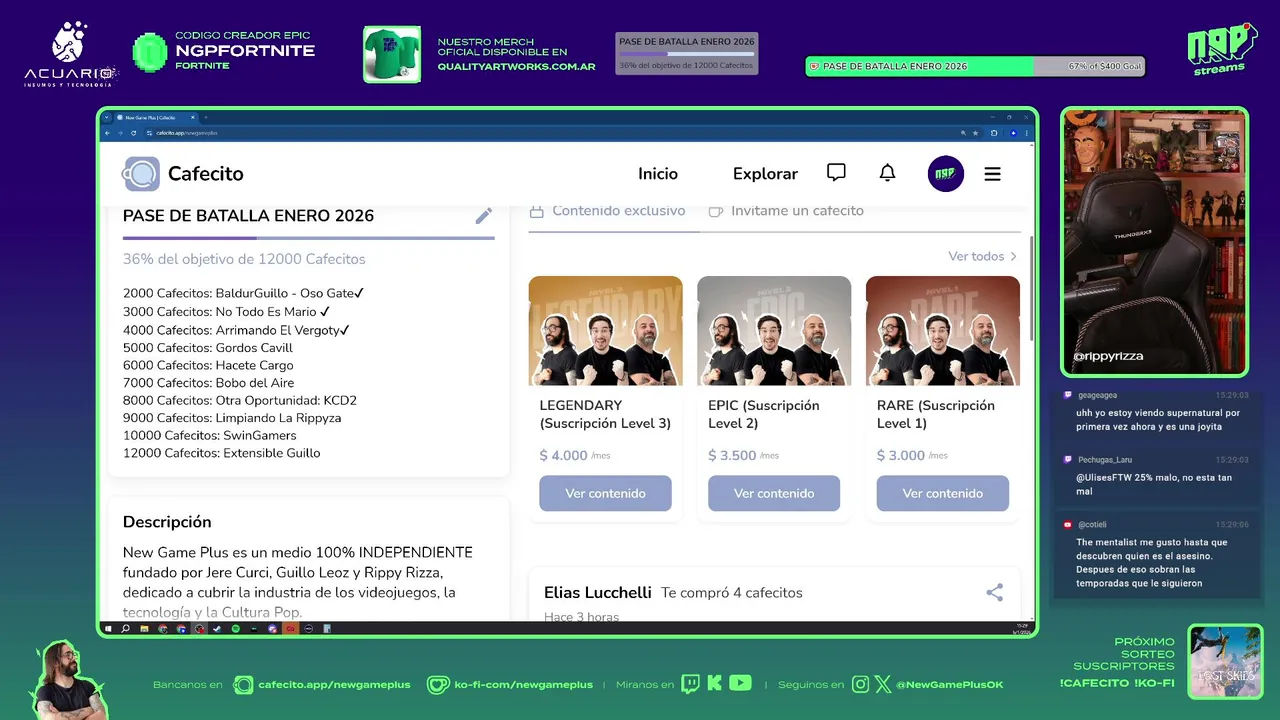Go to Inicio
1280x720 pixels.
point(658,174)
